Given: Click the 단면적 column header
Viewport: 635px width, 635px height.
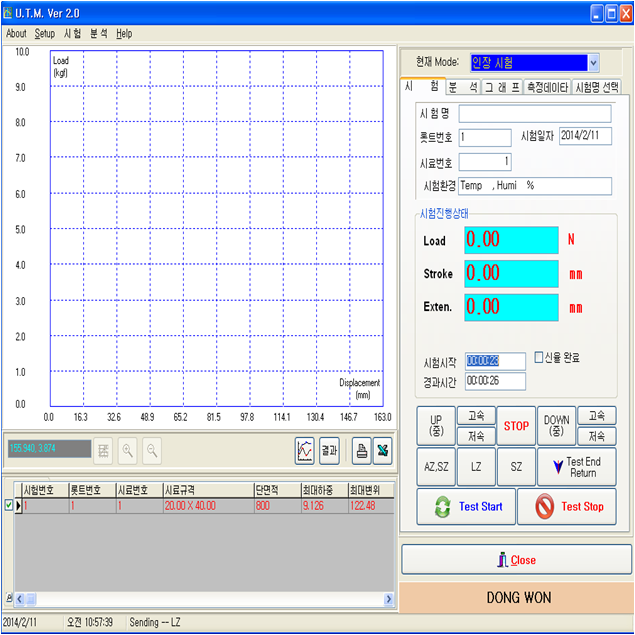Looking at the screenshot, I should [277, 490].
